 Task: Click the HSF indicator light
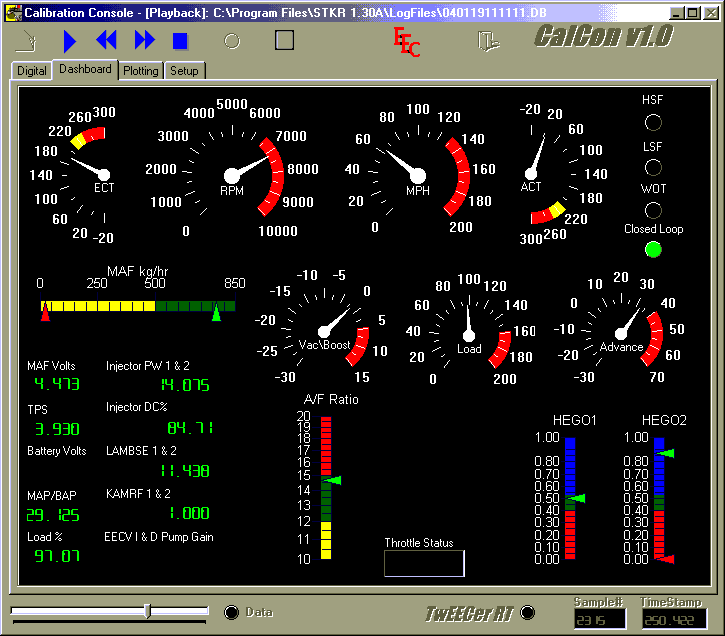pyautogui.click(x=653, y=122)
